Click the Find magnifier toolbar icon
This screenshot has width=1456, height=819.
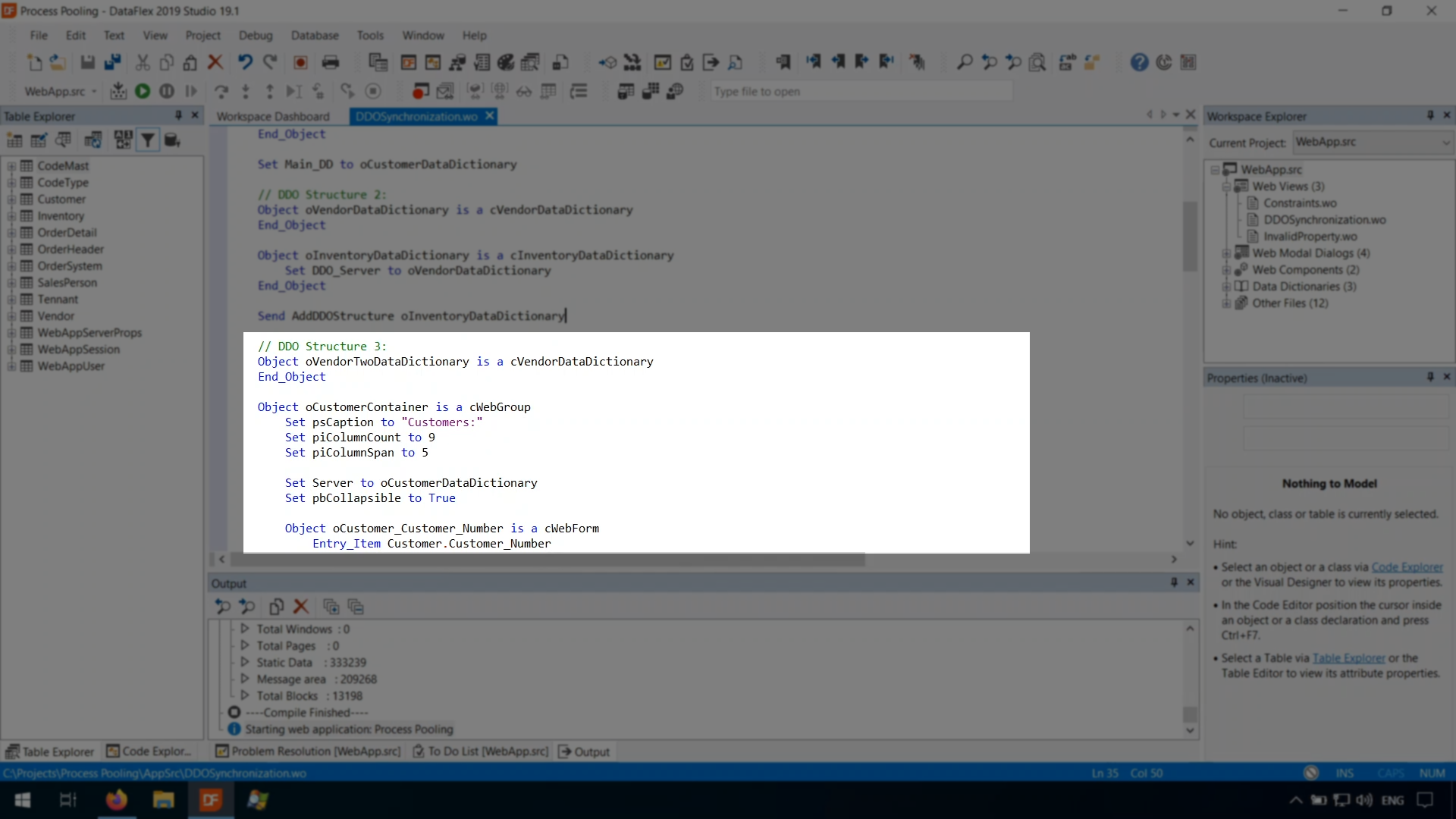(964, 62)
